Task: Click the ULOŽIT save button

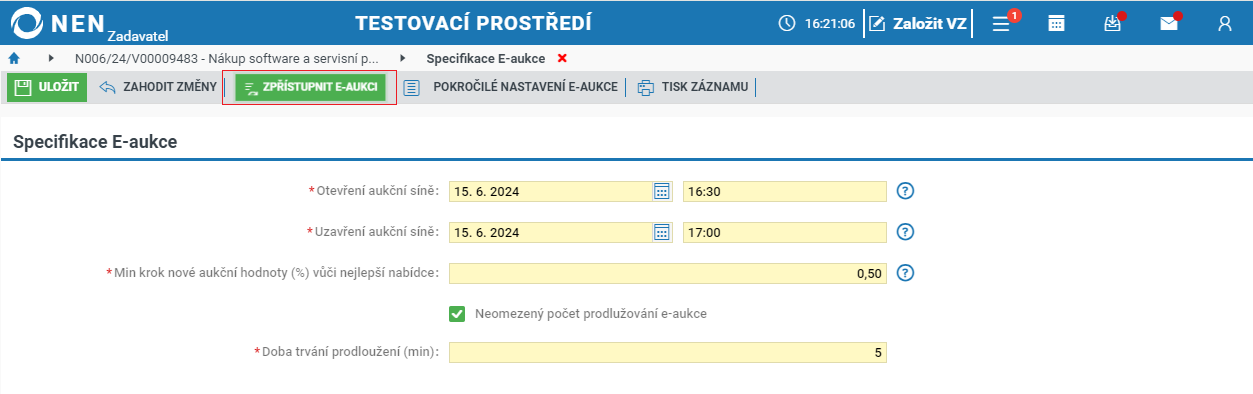Action: [47, 87]
